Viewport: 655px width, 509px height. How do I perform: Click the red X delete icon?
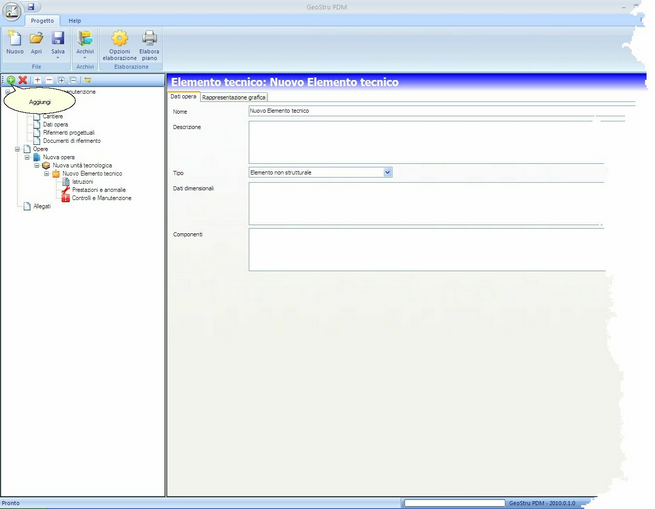click(23, 80)
